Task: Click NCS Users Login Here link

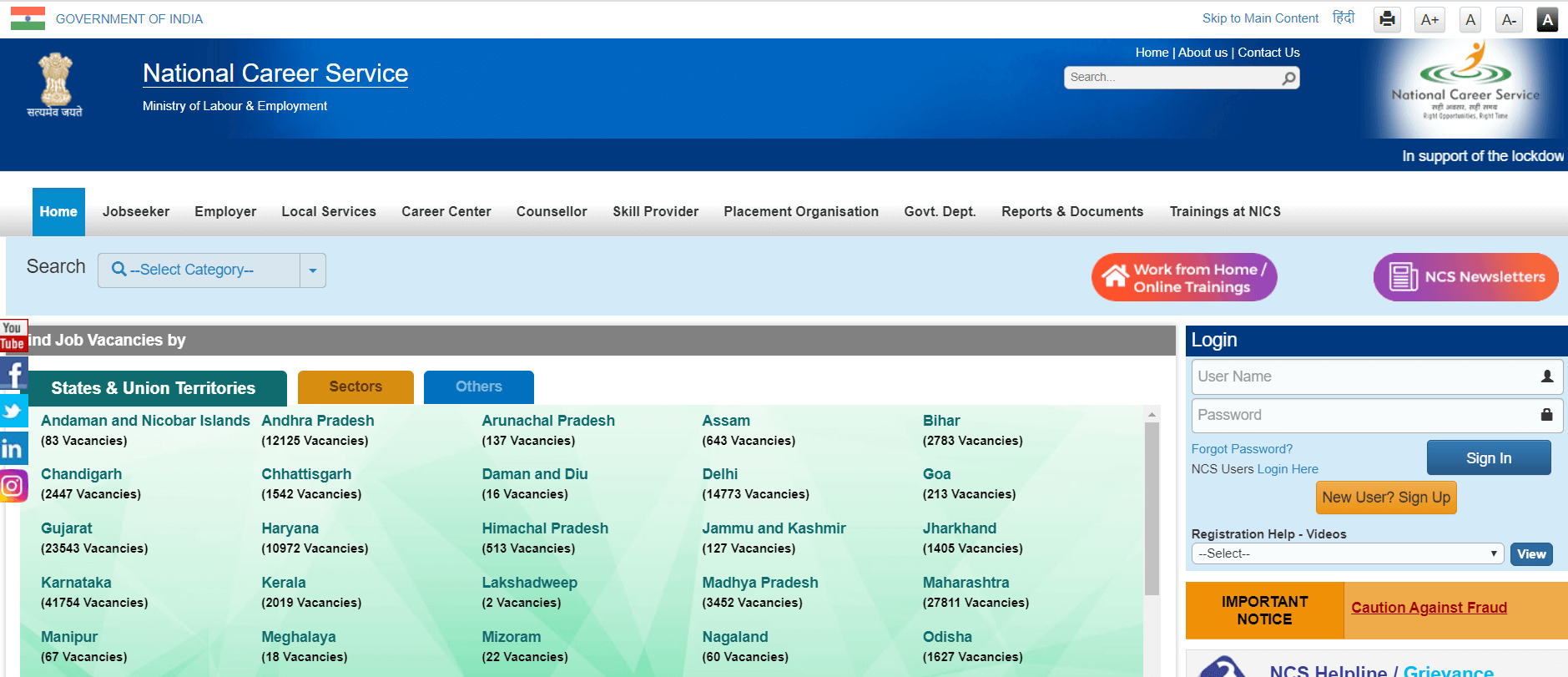Action: tap(1288, 469)
